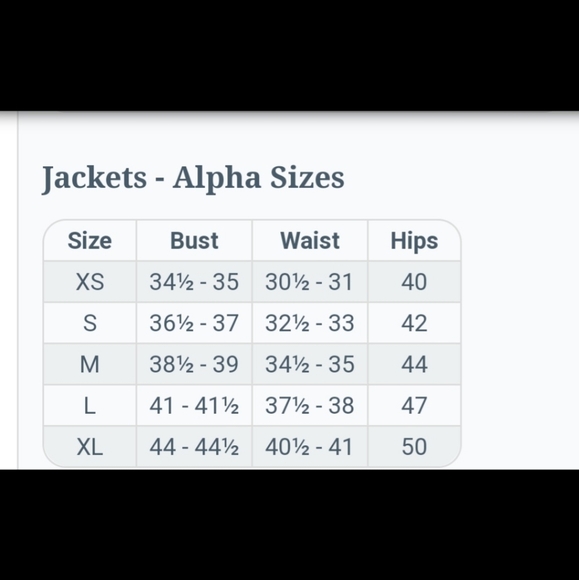The image size is (579, 580).
Task: Select the XL bust value 44 - 44½
Action: pyautogui.click(x=194, y=447)
